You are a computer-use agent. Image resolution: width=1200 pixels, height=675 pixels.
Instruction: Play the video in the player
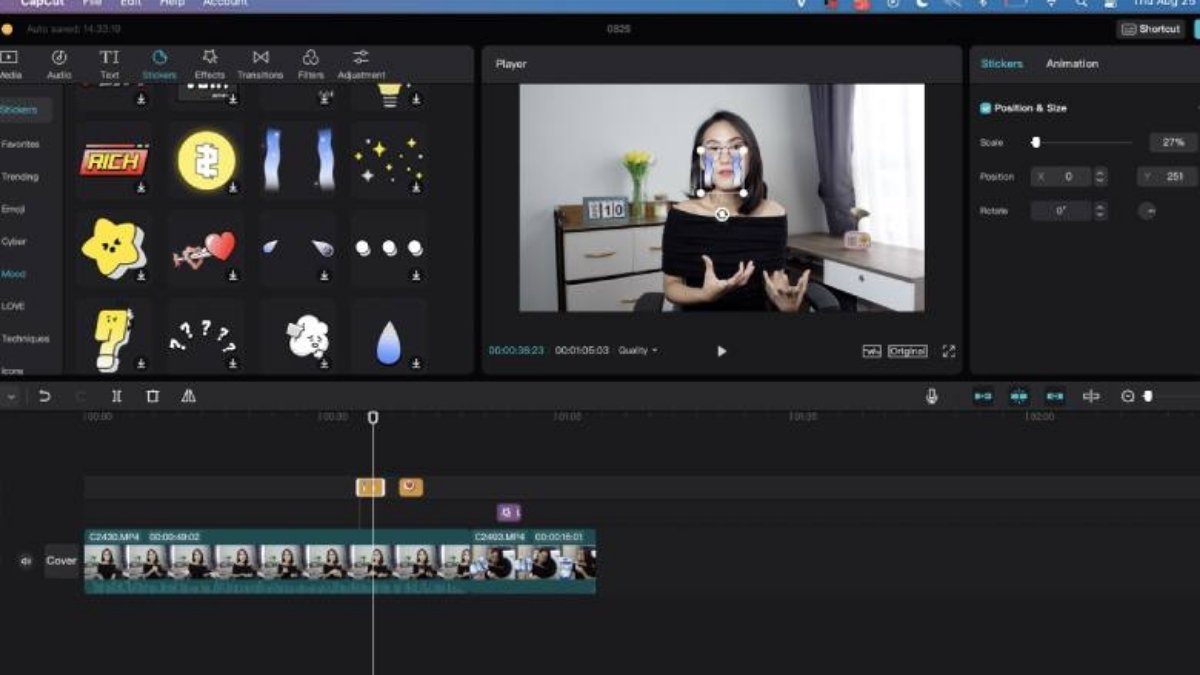pos(721,351)
